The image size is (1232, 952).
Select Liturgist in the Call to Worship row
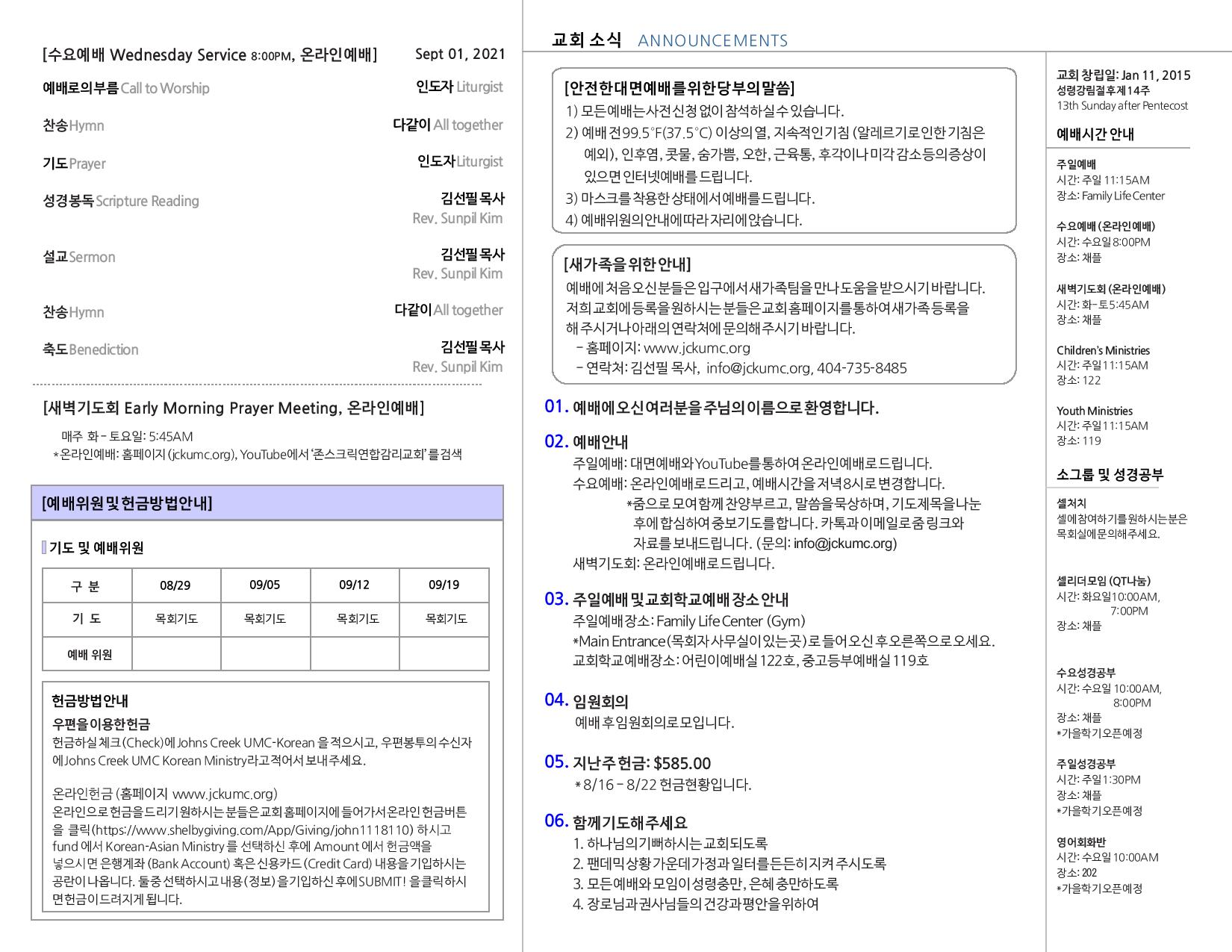tap(479, 87)
